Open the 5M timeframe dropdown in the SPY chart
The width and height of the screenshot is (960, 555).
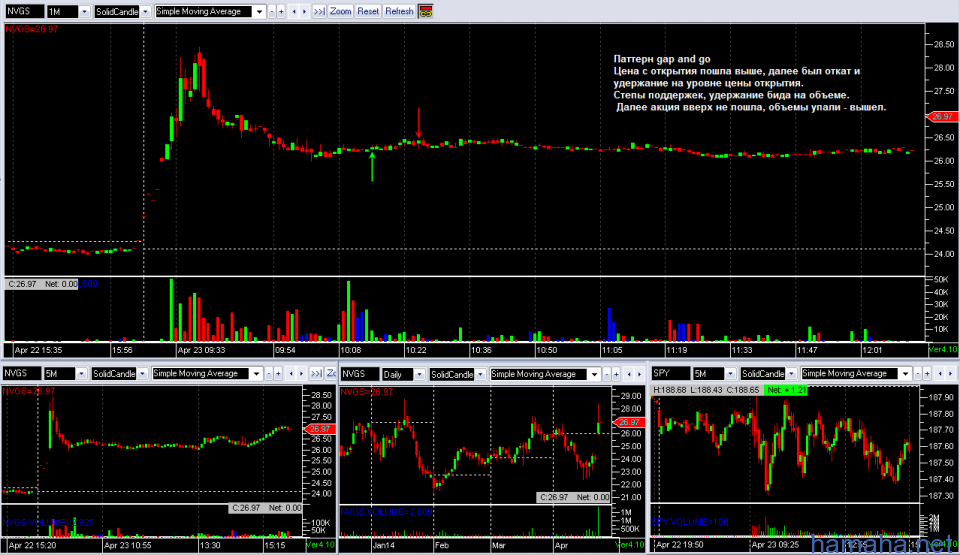pos(730,374)
